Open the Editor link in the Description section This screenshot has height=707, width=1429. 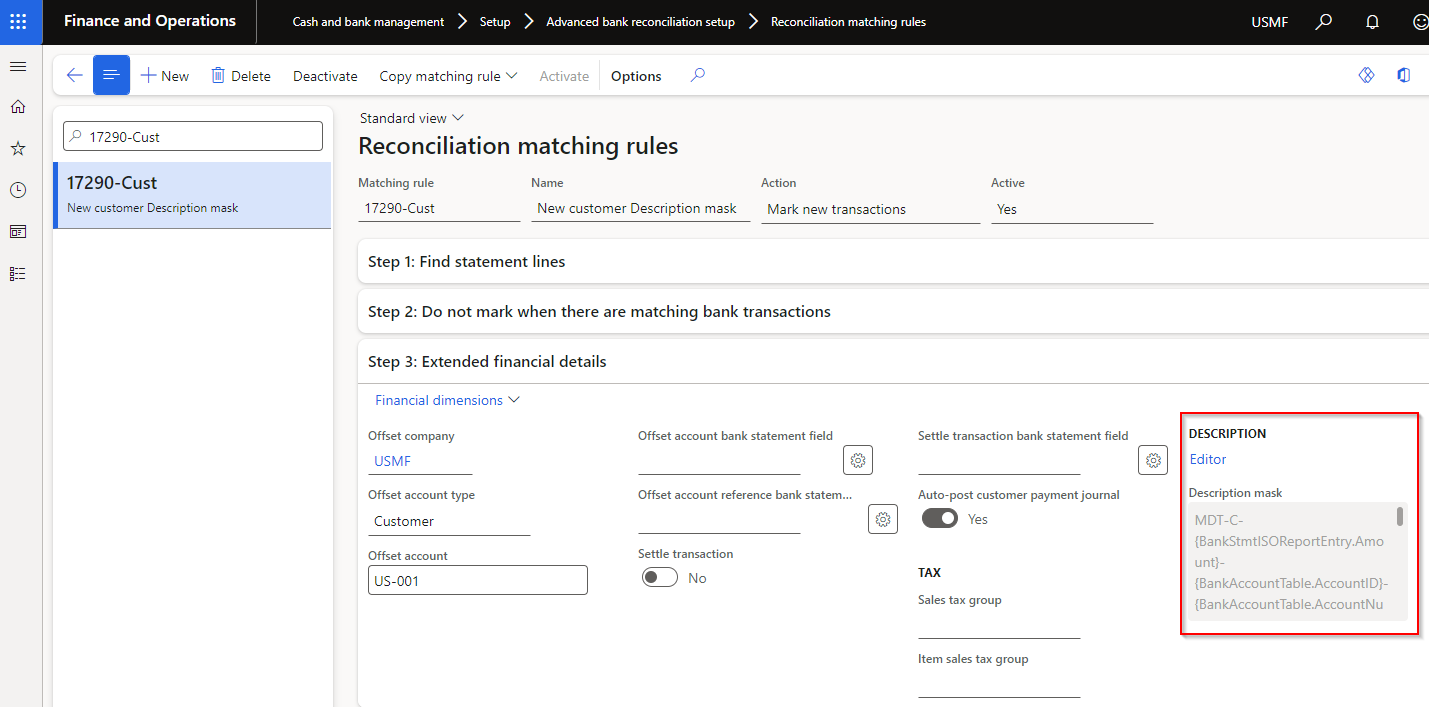1207,459
